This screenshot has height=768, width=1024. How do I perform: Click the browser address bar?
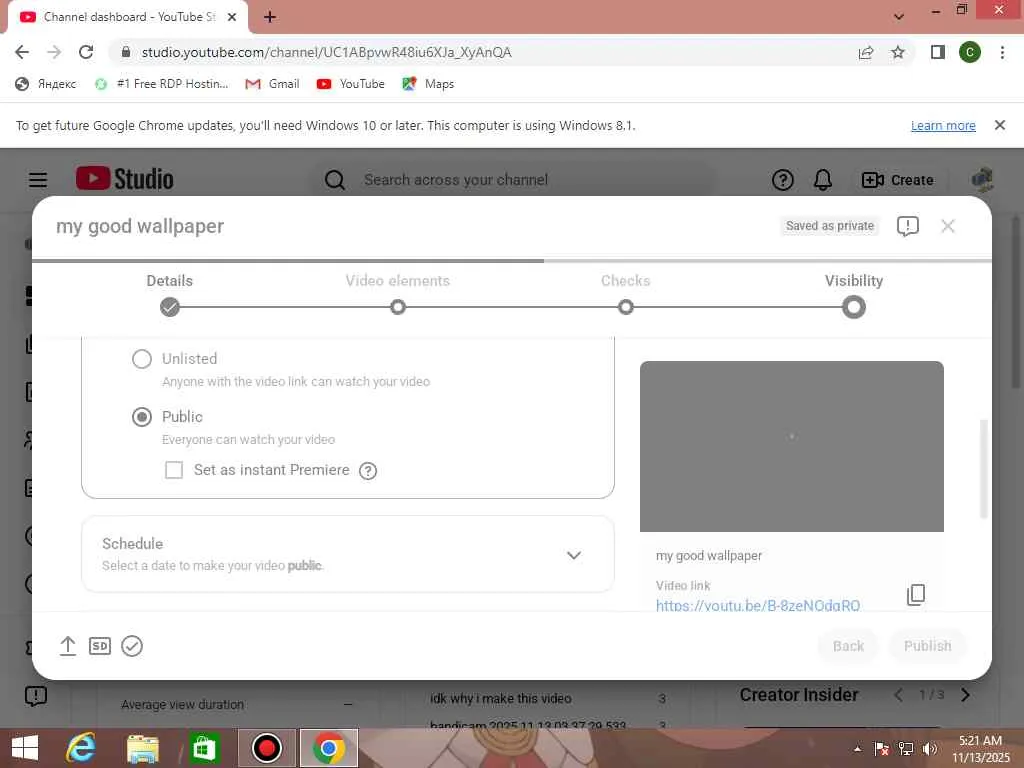tap(483, 52)
